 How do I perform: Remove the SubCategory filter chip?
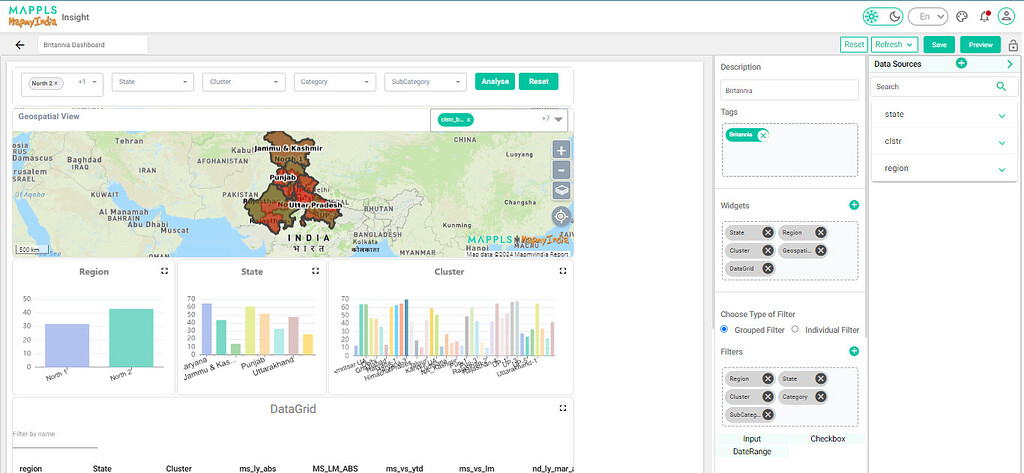(767, 414)
